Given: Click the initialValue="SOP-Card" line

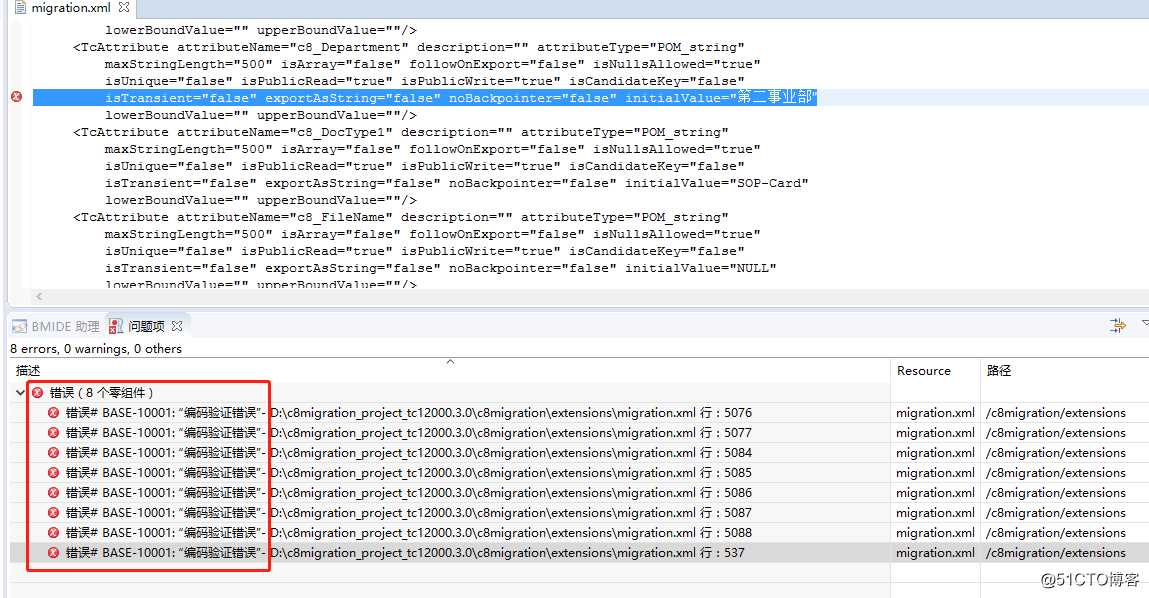Looking at the screenshot, I should pos(456,183).
